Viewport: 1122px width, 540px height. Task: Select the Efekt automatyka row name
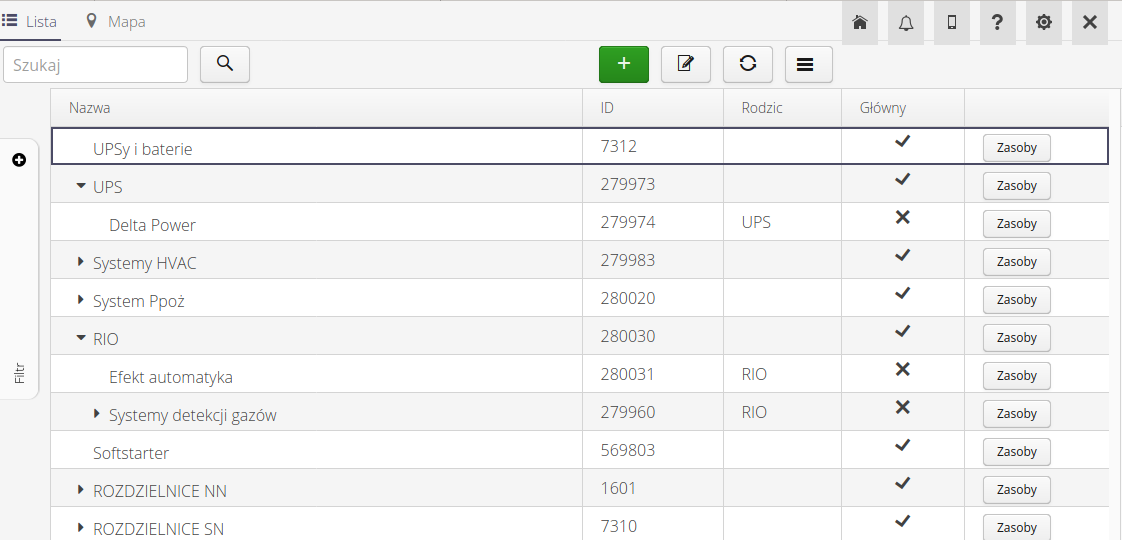[171, 377]
